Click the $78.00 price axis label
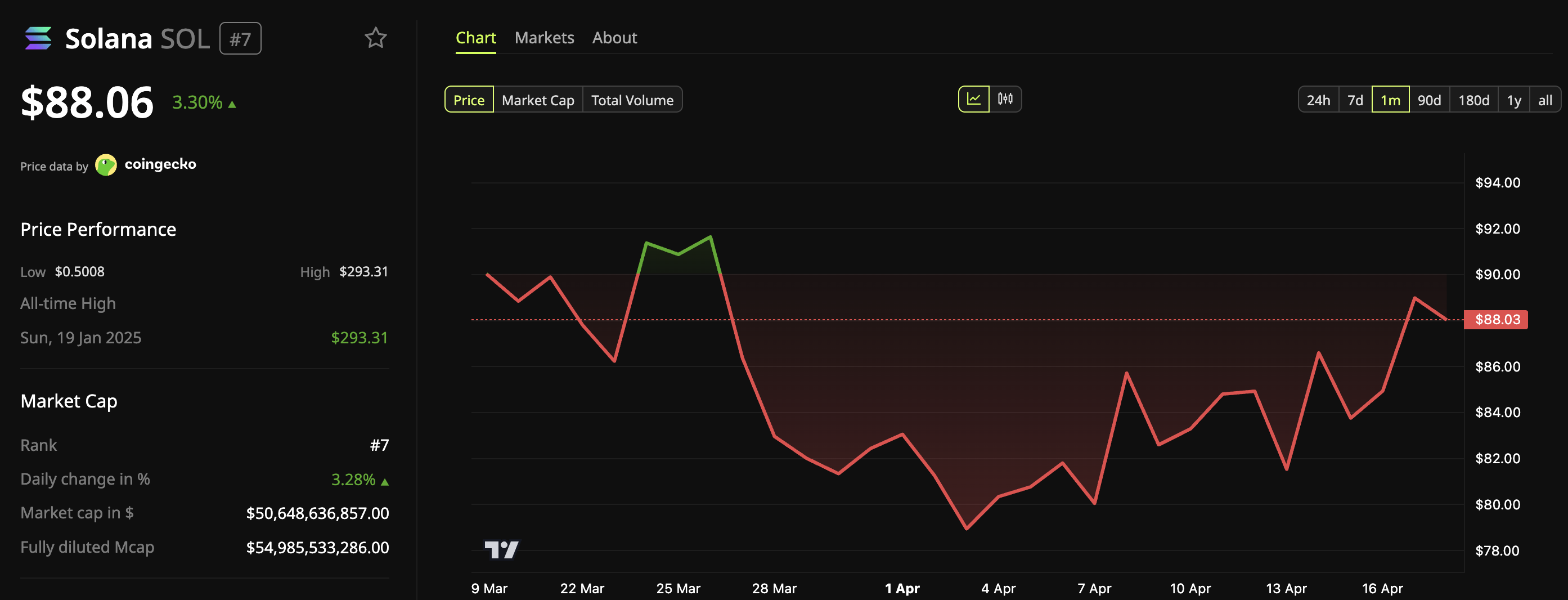The image size is (1568, 600). pyautogui.click(x=1497, y=550)
